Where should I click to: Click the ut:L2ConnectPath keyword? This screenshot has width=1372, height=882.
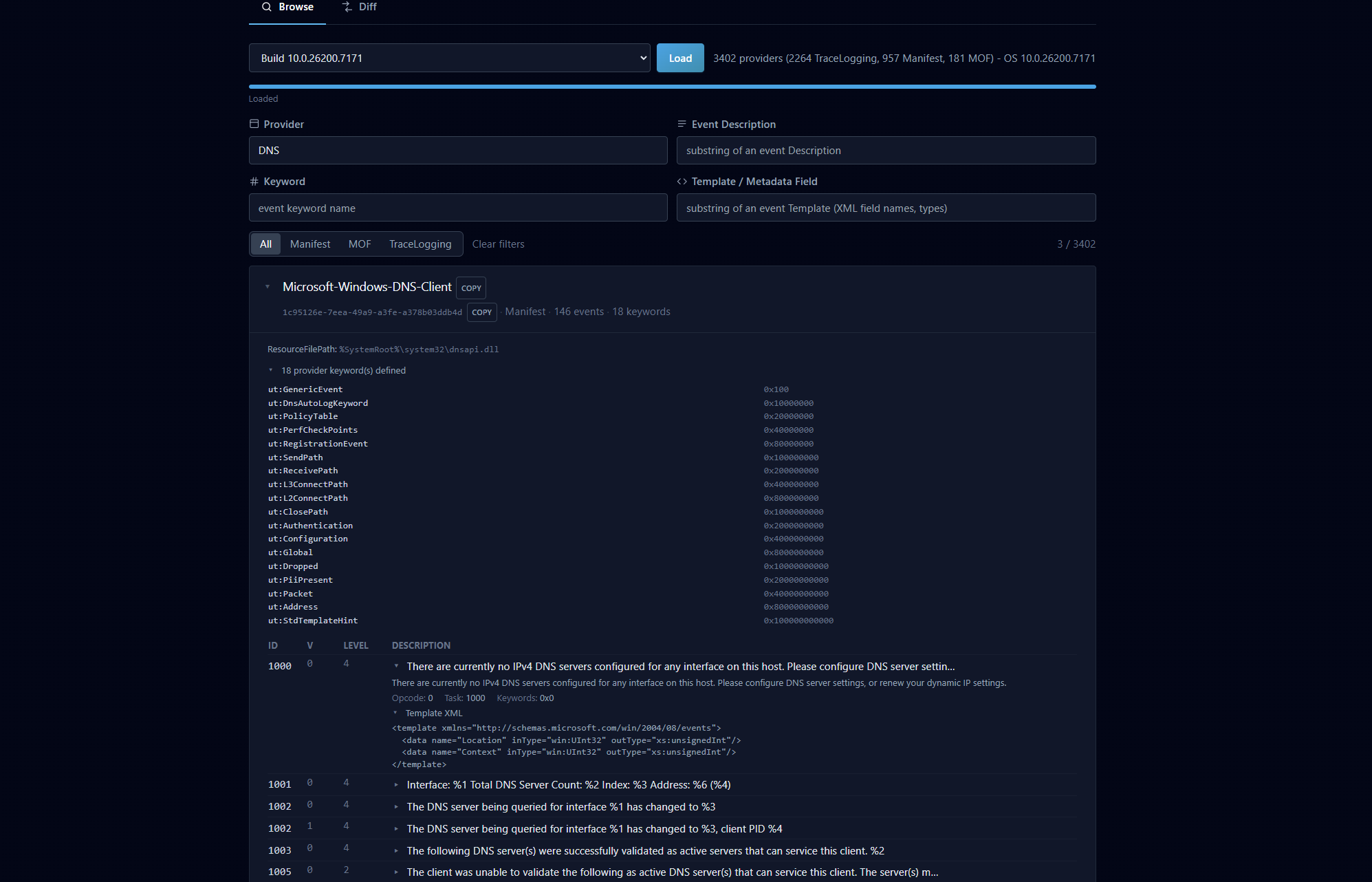pos(308,498)
